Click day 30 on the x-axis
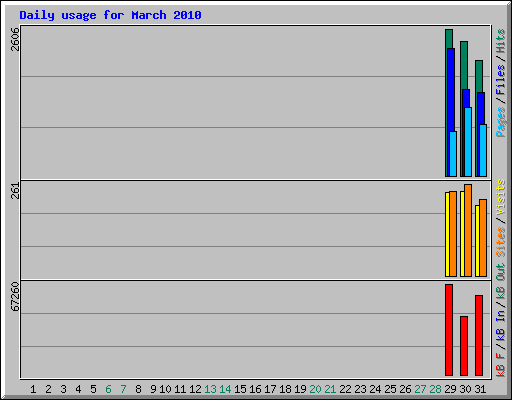The image size is (512, 400). tap(465, 389)
